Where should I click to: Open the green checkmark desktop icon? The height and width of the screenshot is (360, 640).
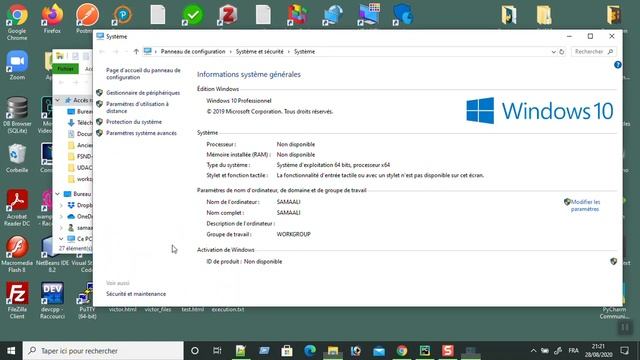click(193, 16)
